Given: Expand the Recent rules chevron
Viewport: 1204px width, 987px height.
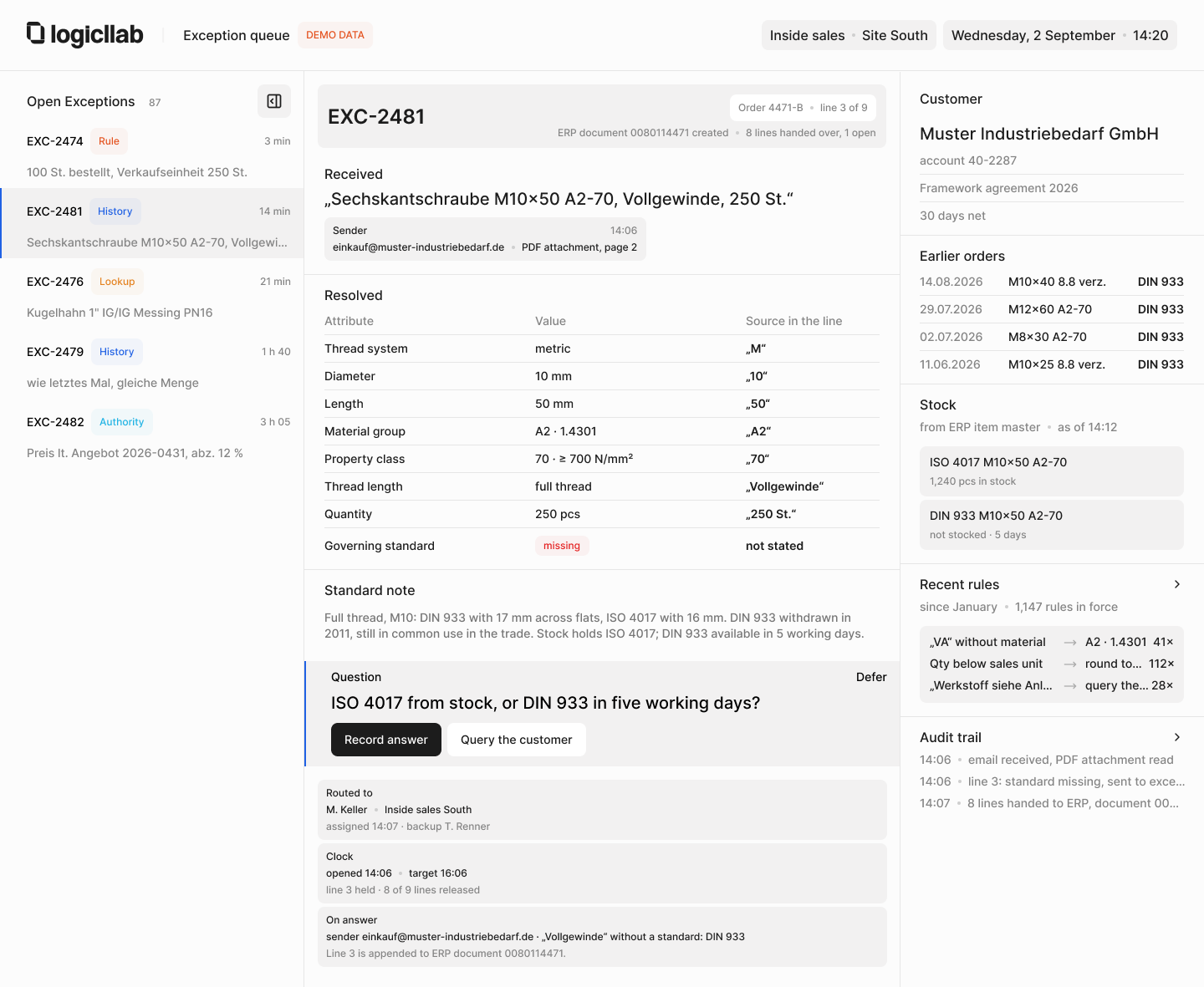Looking at the screenshot, I should pyautogui.click(x=1176, y=584).
